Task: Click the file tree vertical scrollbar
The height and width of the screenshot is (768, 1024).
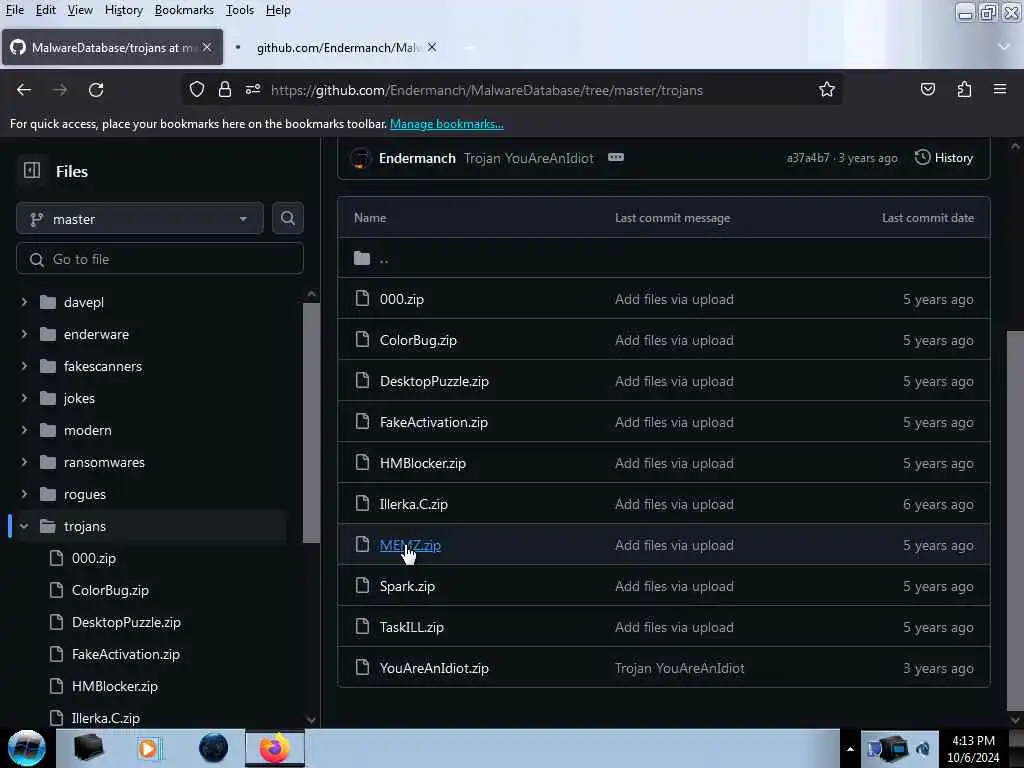Action: point(312,423)
